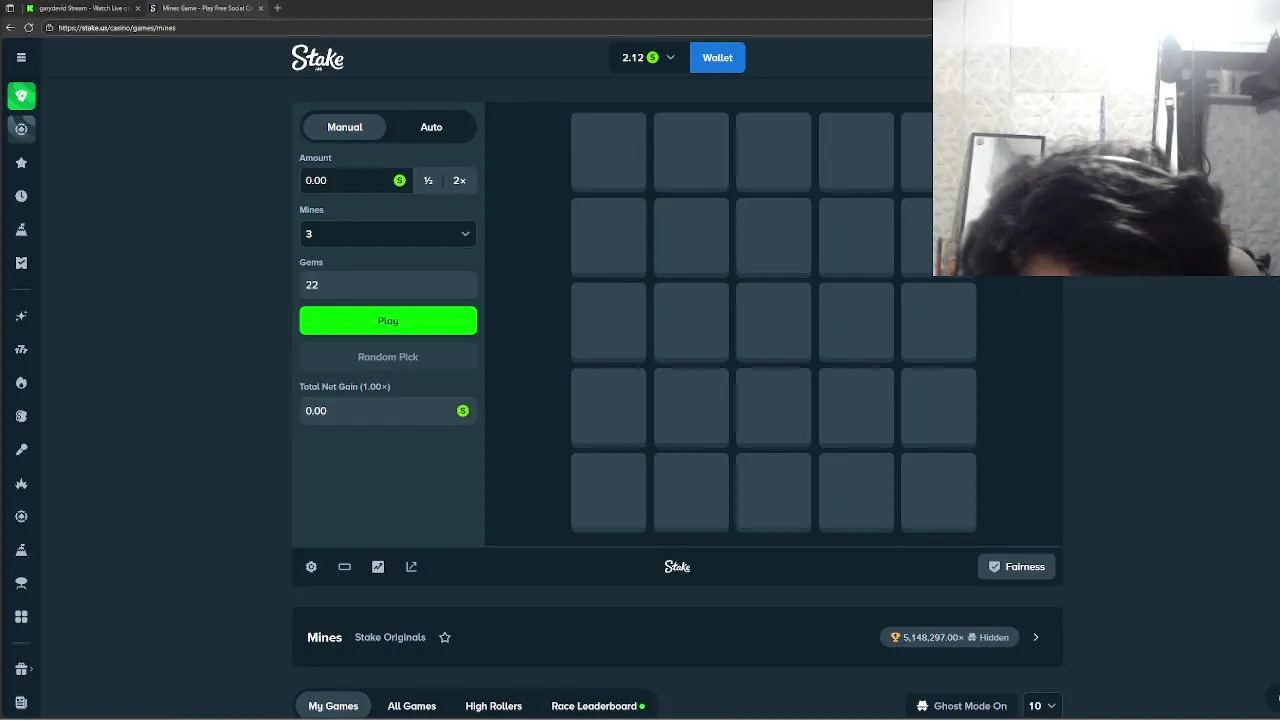Open the Mines count dropdown

click(388, 233)
